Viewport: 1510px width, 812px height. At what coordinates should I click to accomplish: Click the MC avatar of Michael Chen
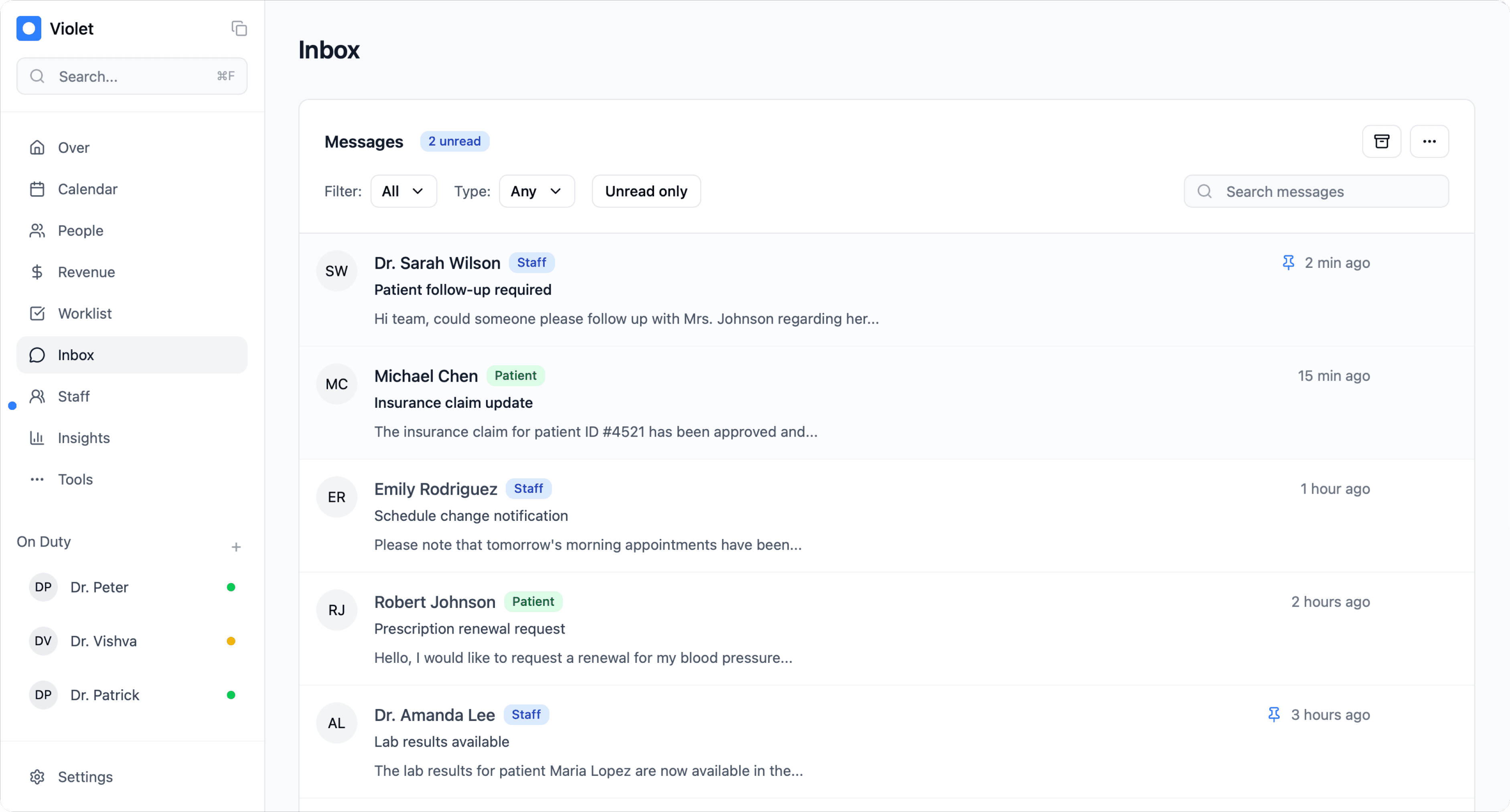point(336,384)
